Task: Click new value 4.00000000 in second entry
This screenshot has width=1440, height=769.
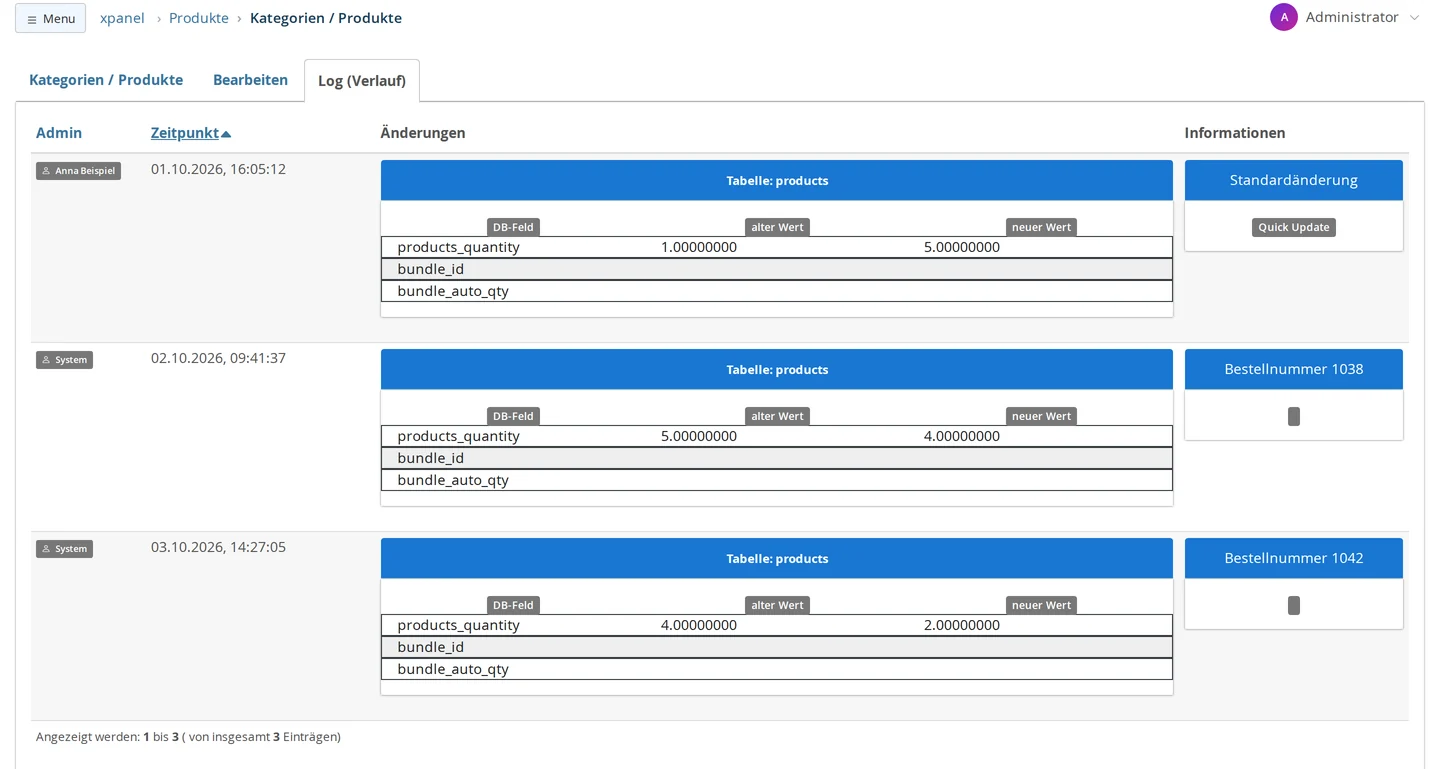Action: point(962,436)
